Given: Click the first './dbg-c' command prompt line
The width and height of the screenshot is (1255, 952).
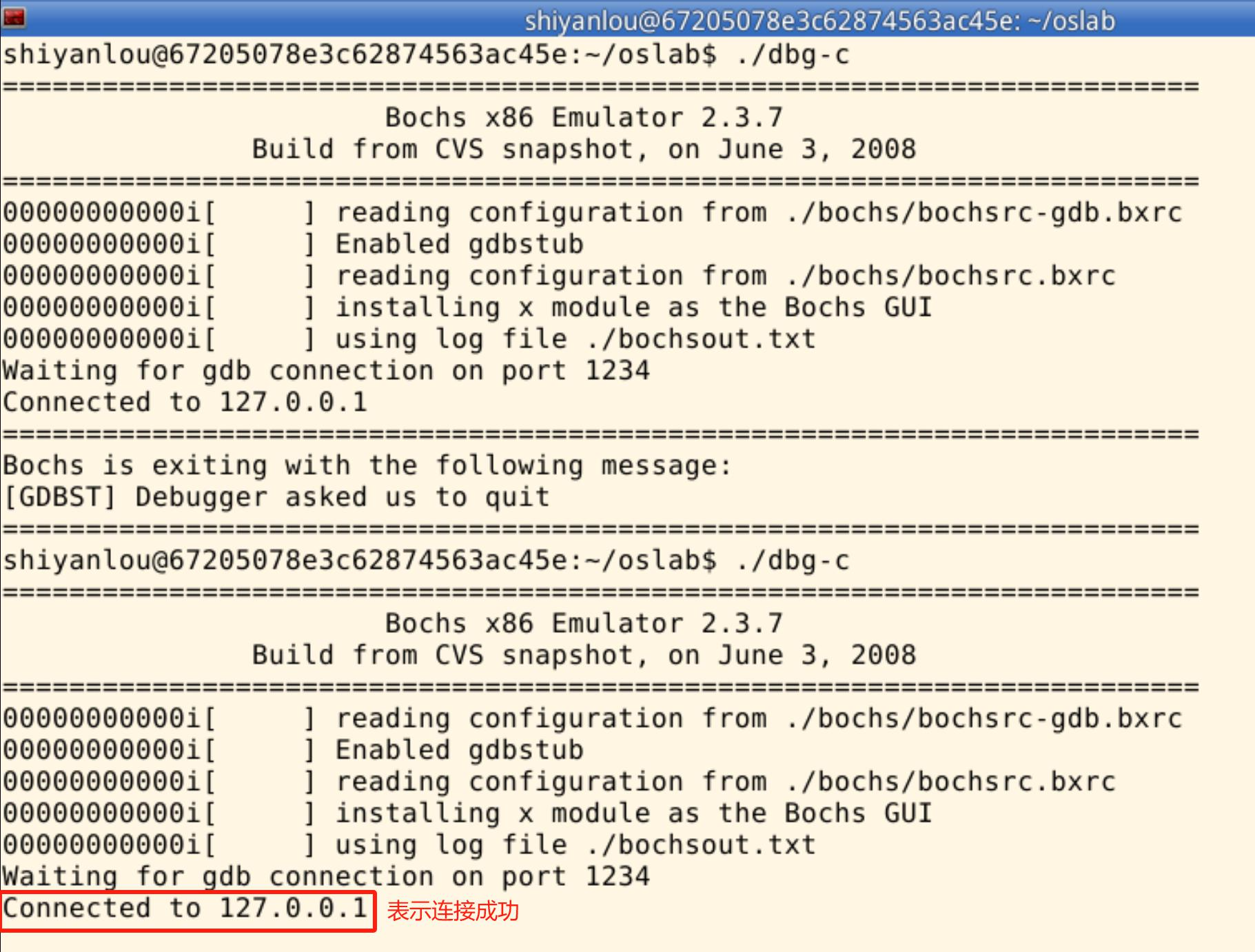Looking at the screenshot, I should 426,55.
